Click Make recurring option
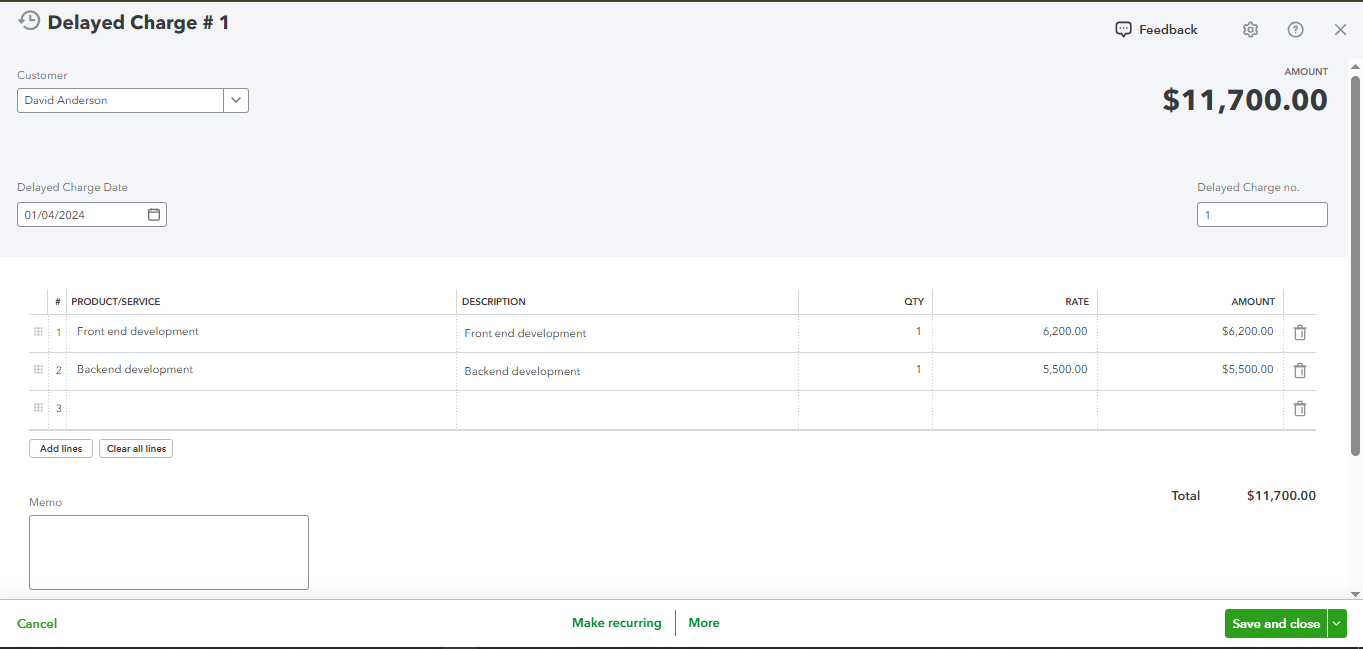Screen dimensions: 1363x649 click(x=617, y=623)
